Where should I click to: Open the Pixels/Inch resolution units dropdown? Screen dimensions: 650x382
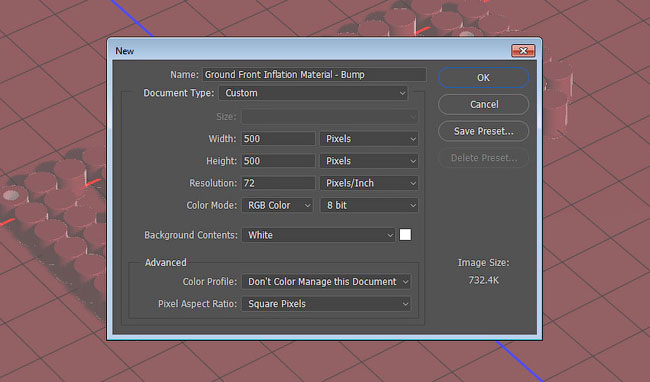(x=369, y=183)
